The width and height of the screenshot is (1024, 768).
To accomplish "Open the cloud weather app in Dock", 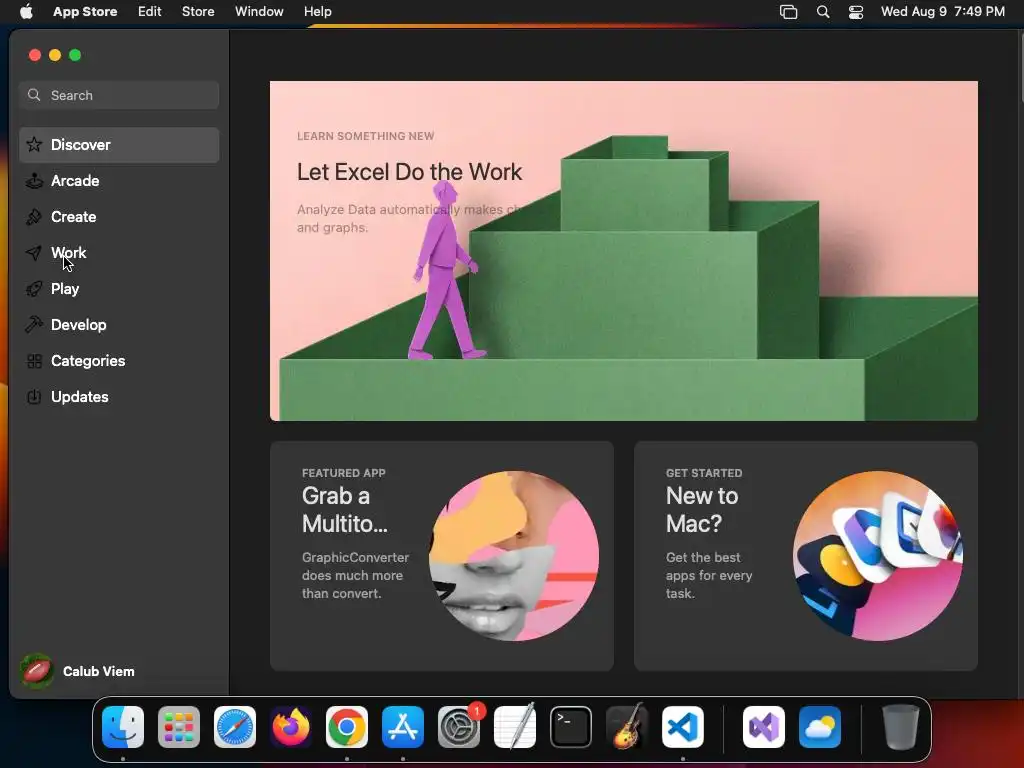I will point(820,727).
